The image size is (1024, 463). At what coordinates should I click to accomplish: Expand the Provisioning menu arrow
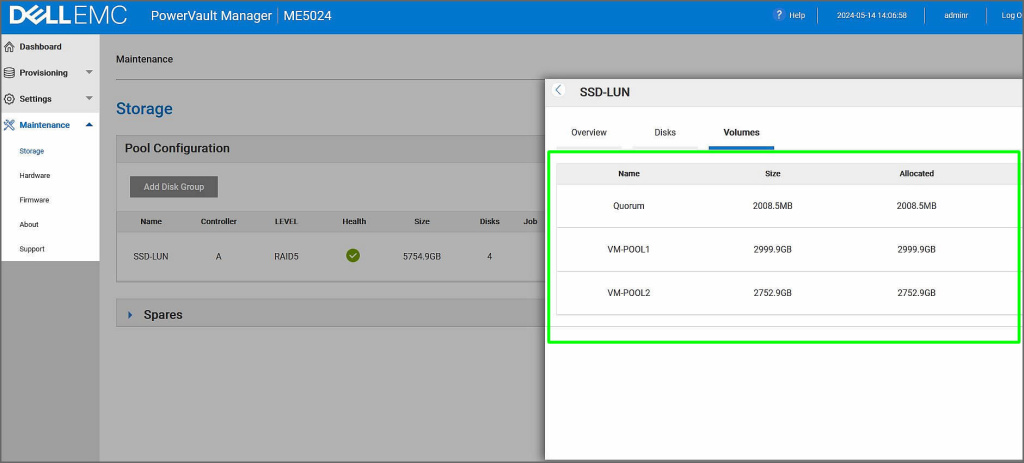pos(89,73)
